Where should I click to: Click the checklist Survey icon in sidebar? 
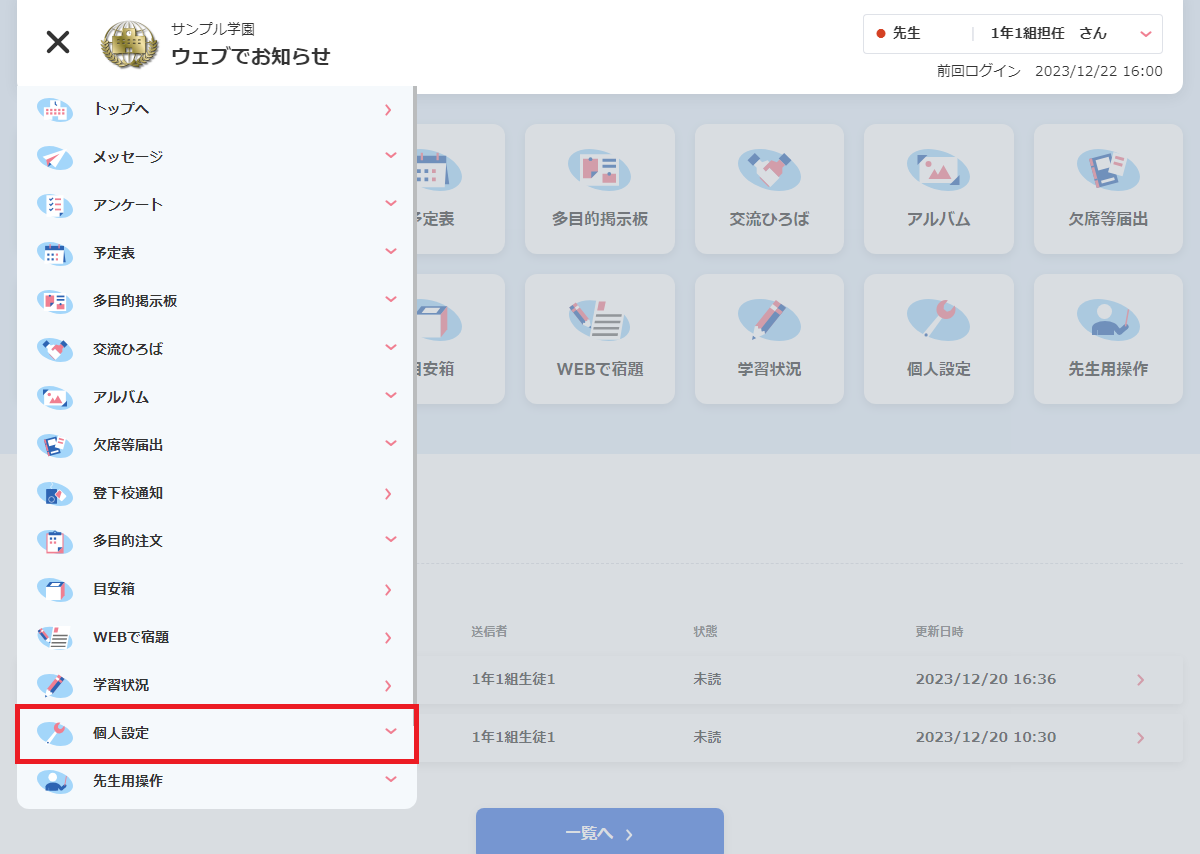pos(55,205)
